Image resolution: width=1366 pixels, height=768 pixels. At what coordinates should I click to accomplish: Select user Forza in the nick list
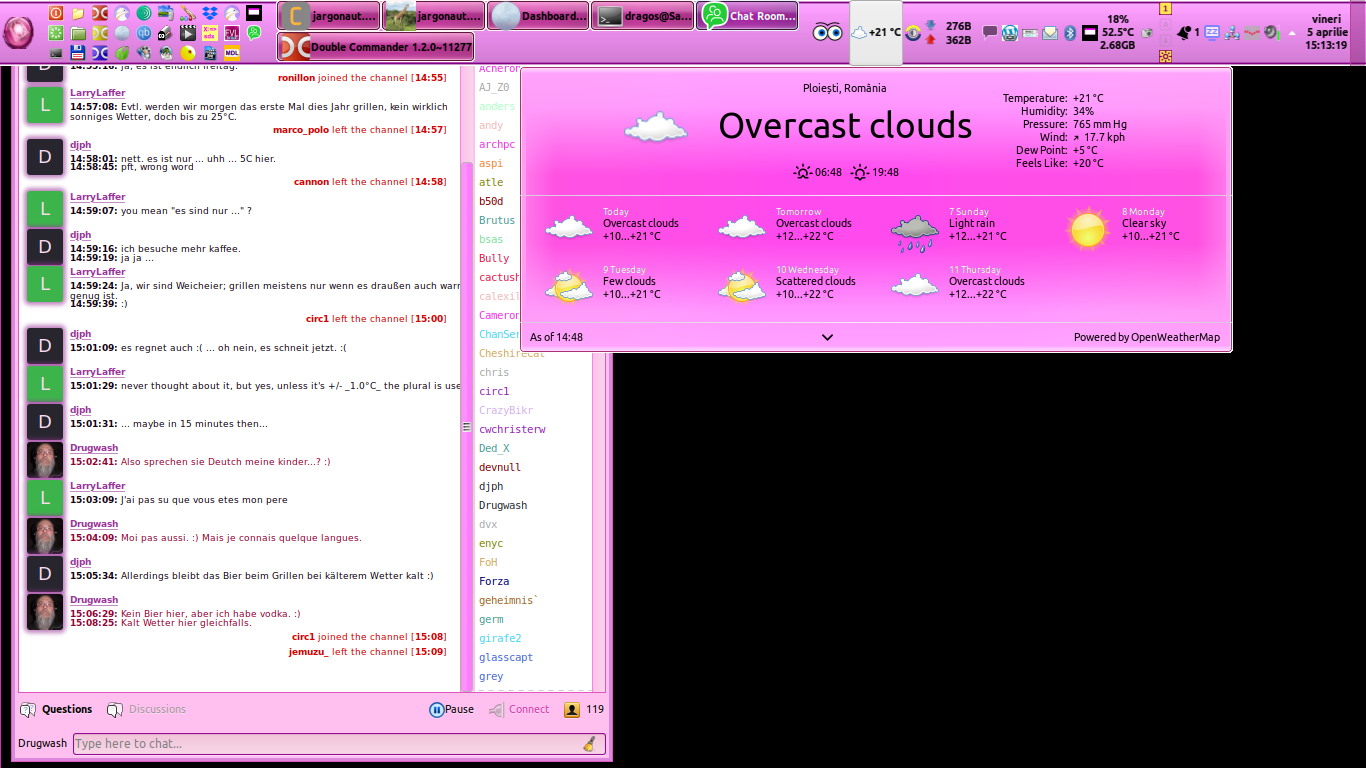point(494,581)
